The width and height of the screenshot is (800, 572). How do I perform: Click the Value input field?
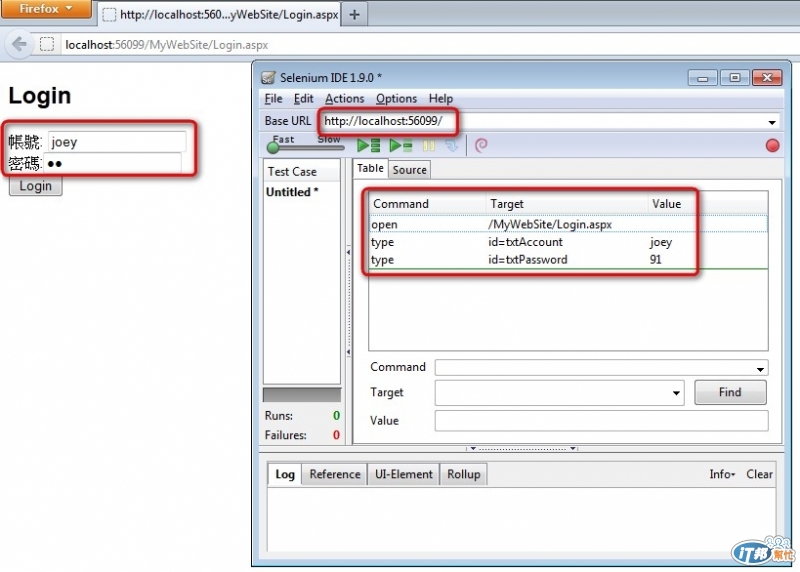(602, 421)
